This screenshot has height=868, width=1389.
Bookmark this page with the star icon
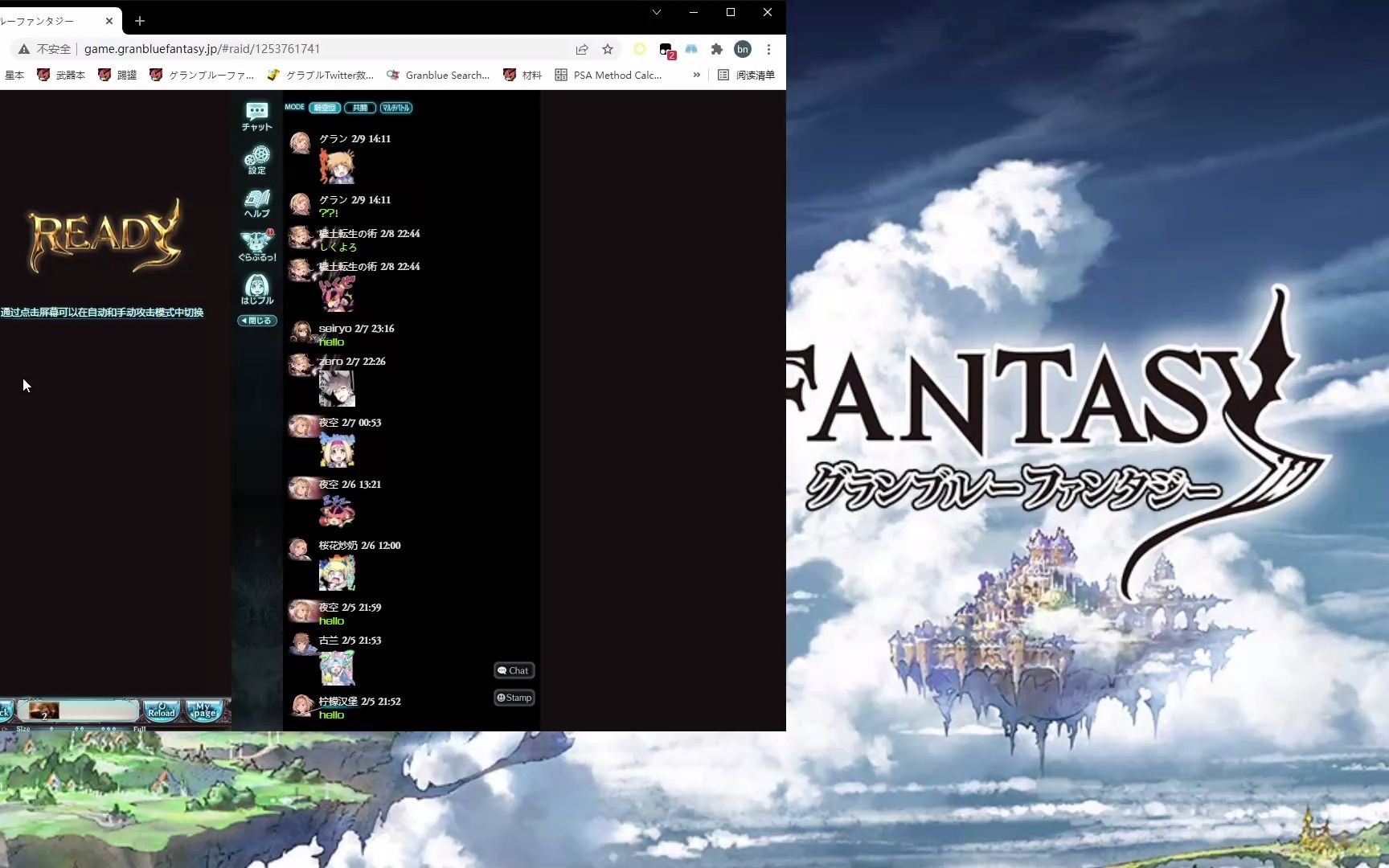click(x=608, y=49)
